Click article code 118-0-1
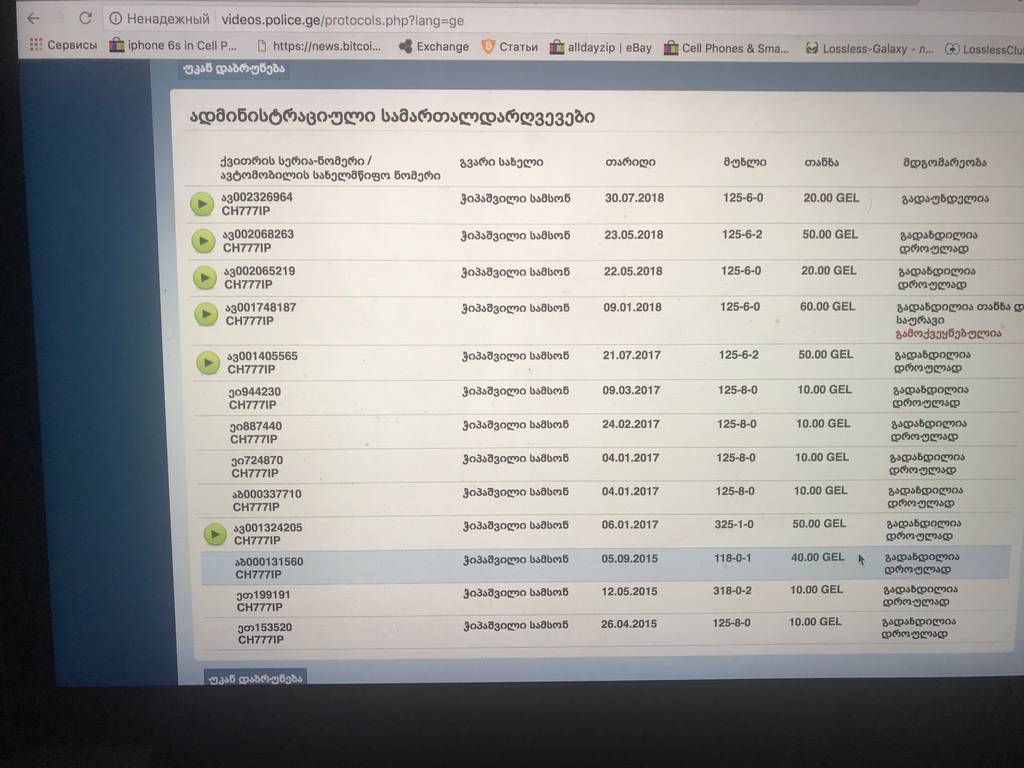 click(732, 558)
